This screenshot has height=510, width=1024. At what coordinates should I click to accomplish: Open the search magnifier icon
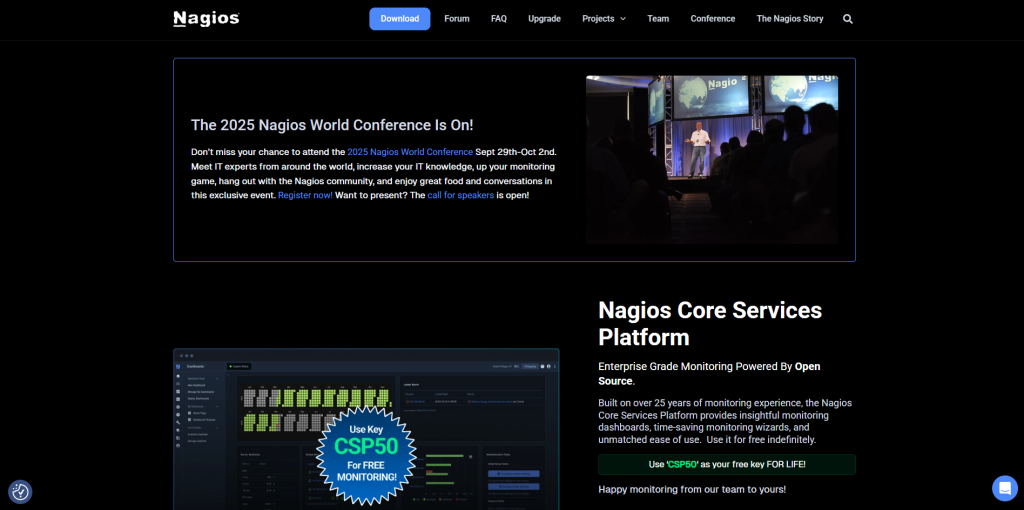tap(848, 19)
